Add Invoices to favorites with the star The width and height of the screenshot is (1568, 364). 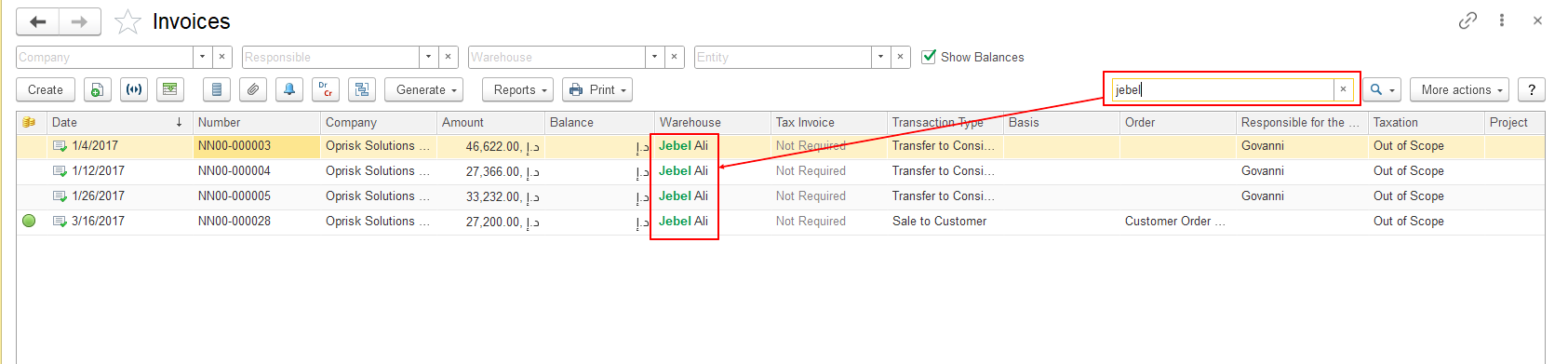coord(127,21)
